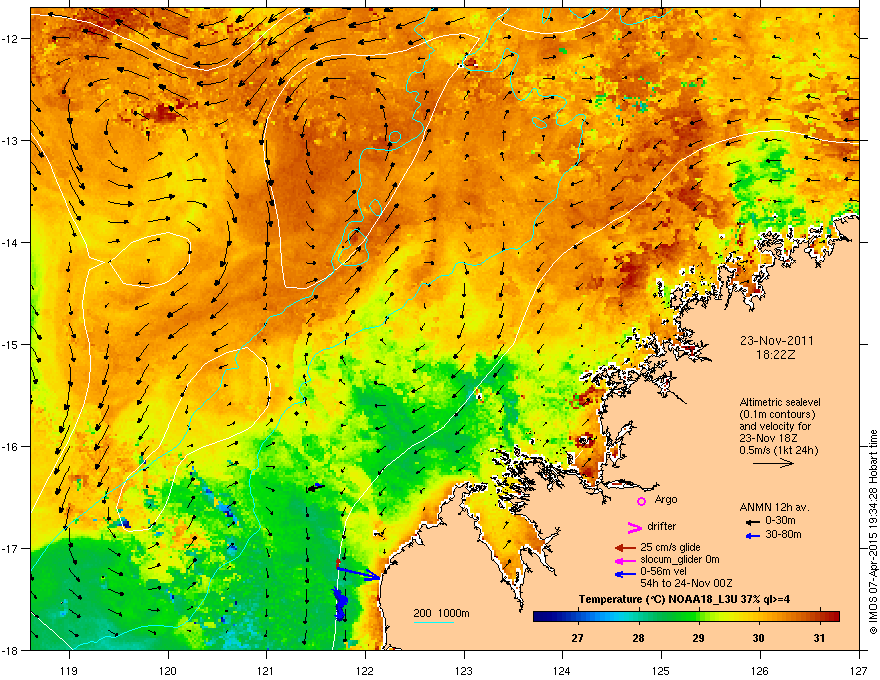880x680 pixels.
Task: Click the colorbar tick label '28'
Action: pos(638,638)
